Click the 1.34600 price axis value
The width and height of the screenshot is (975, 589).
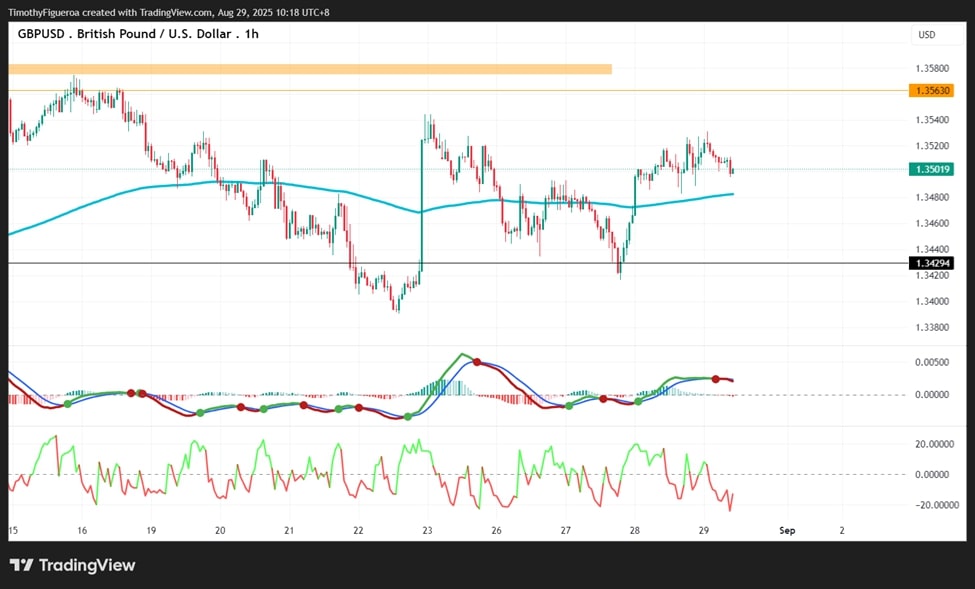click(x=932, y=223)
